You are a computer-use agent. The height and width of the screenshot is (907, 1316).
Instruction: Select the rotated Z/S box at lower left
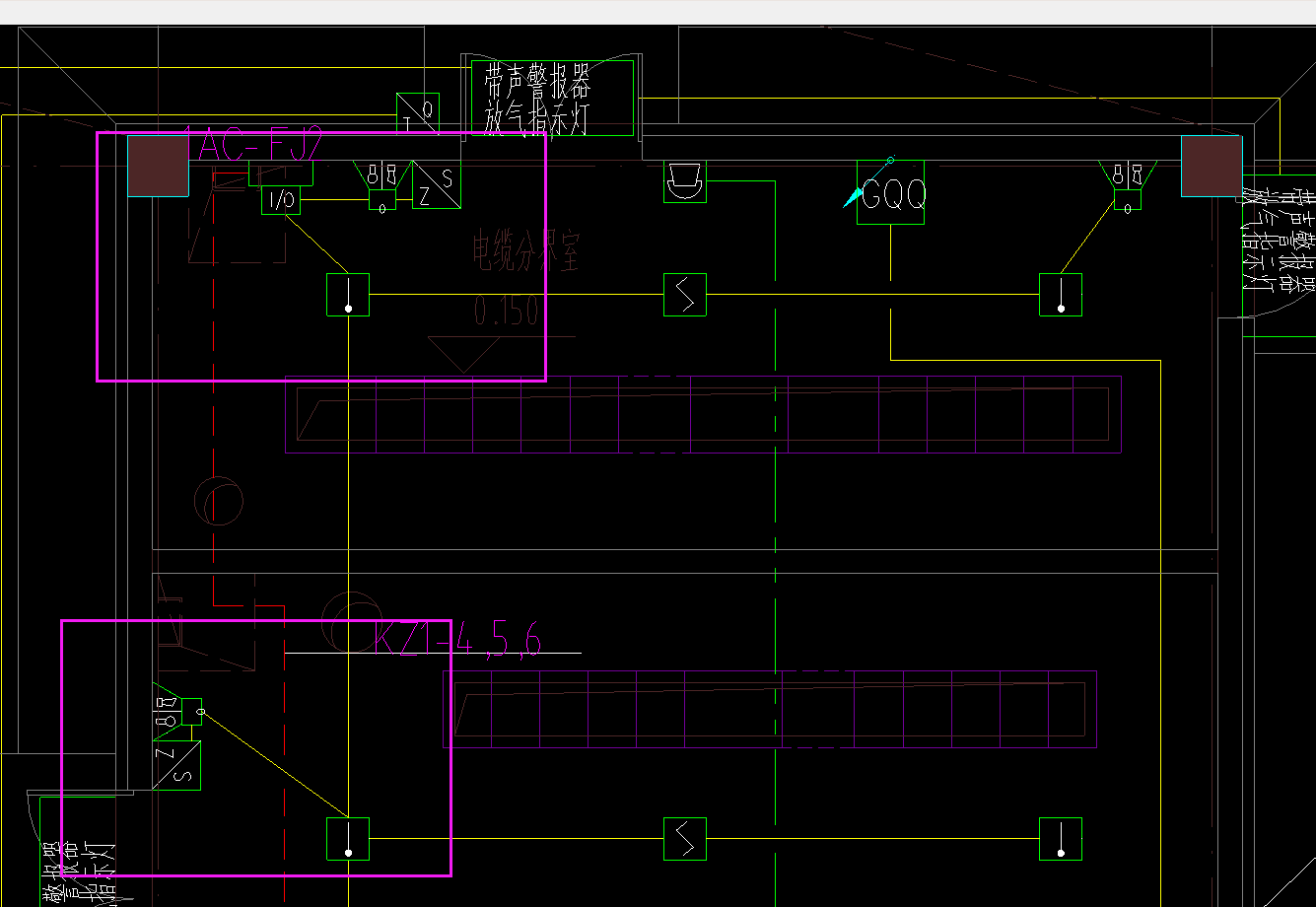click(176, 765)
